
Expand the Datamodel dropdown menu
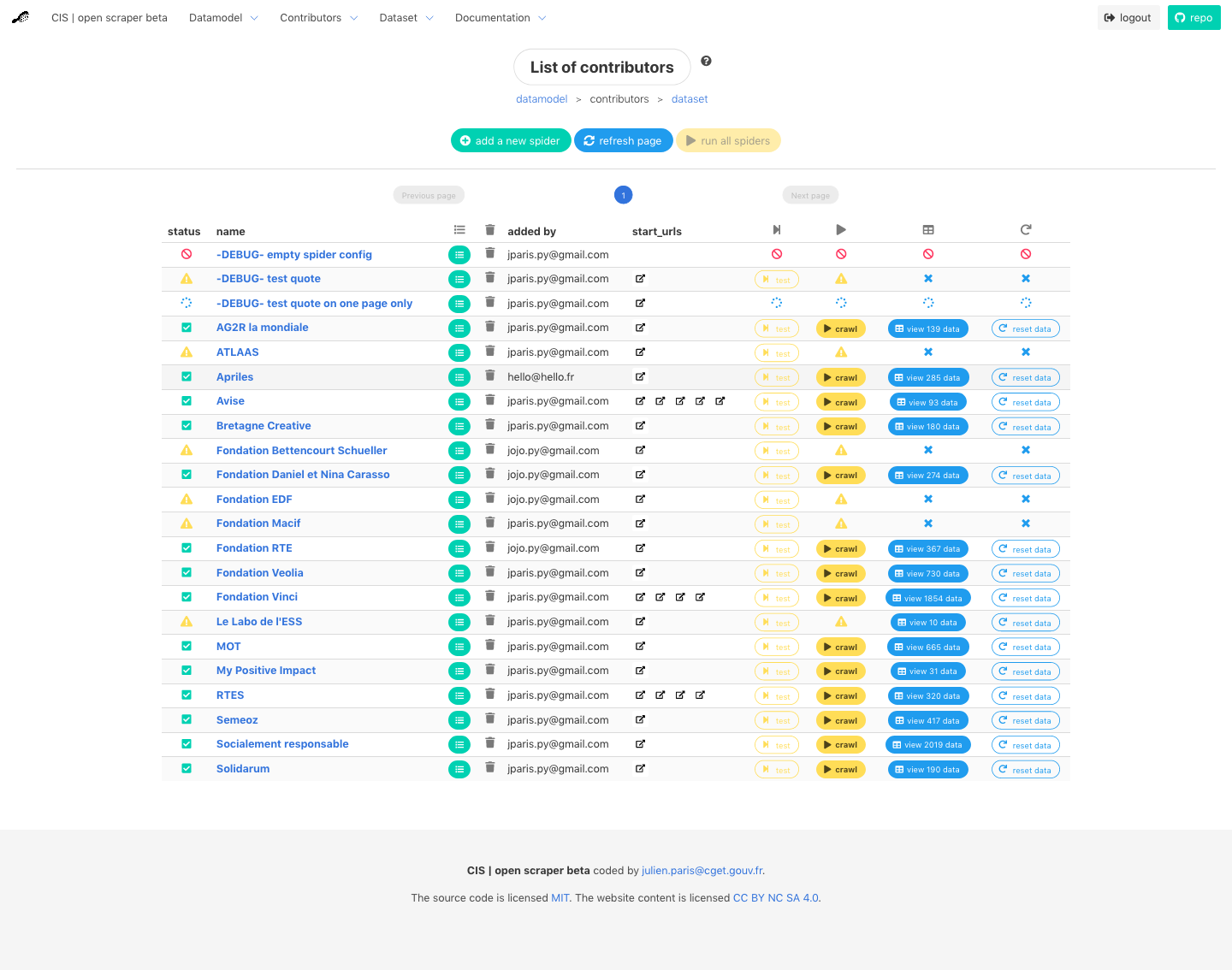pos(223,18)
